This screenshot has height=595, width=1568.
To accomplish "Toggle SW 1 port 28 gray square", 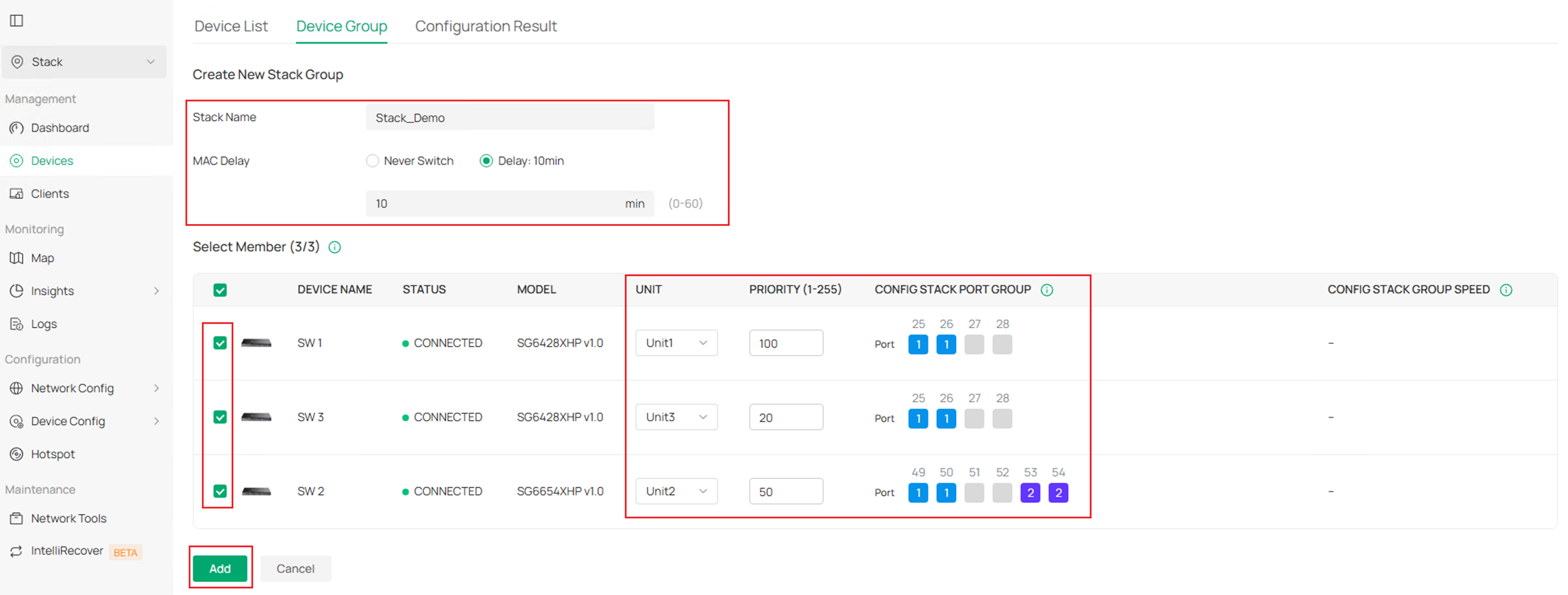I will click(1002, 345).
